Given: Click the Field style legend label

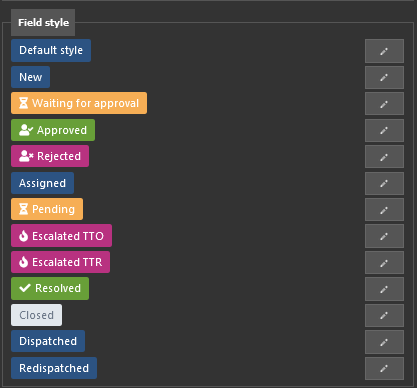Looking at the screenshot, I should coord(43,22).
